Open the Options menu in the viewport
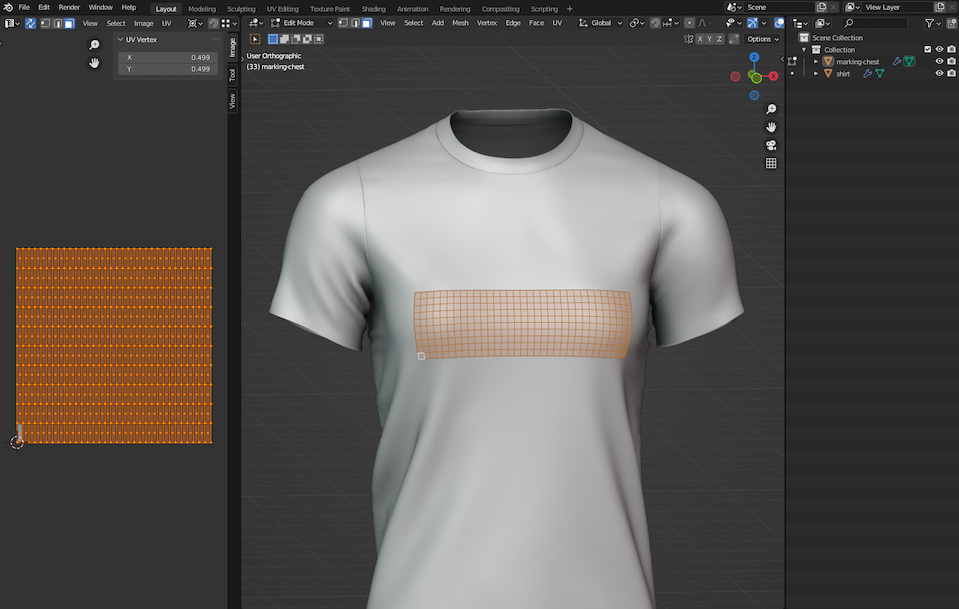Image resolution: width=959 pixels, height=609 pixels. pyautogui.click(x=761, y=39)
